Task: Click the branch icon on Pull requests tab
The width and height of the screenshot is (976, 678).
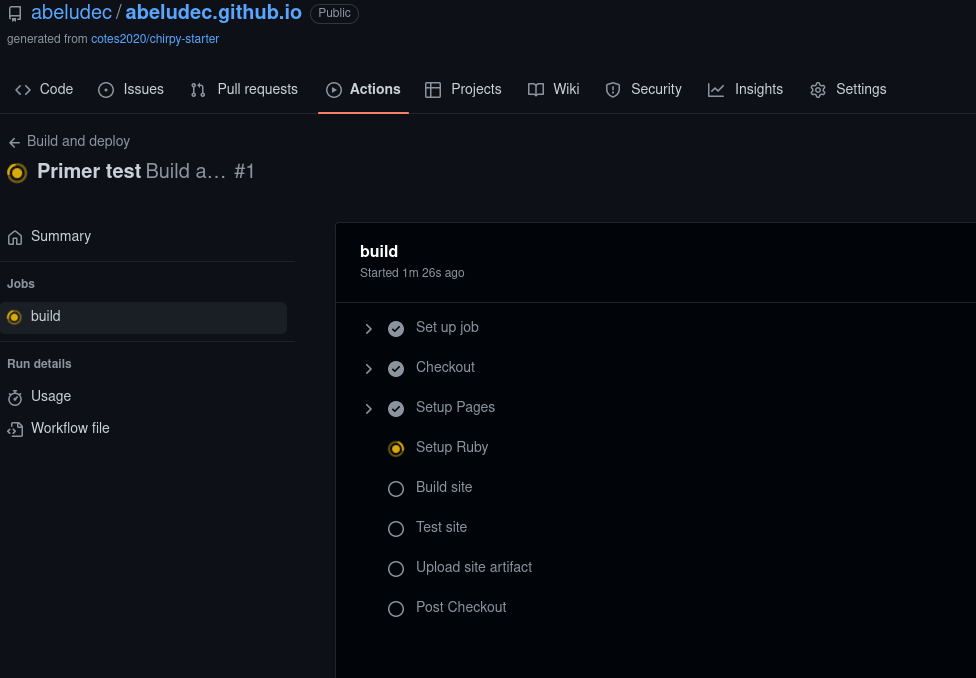Action: (x=197, y=89)
